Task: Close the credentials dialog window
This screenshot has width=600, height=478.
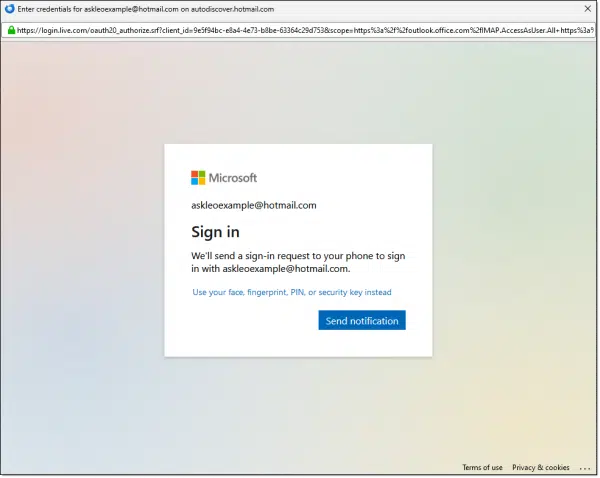Action: (x=588, y=8)
